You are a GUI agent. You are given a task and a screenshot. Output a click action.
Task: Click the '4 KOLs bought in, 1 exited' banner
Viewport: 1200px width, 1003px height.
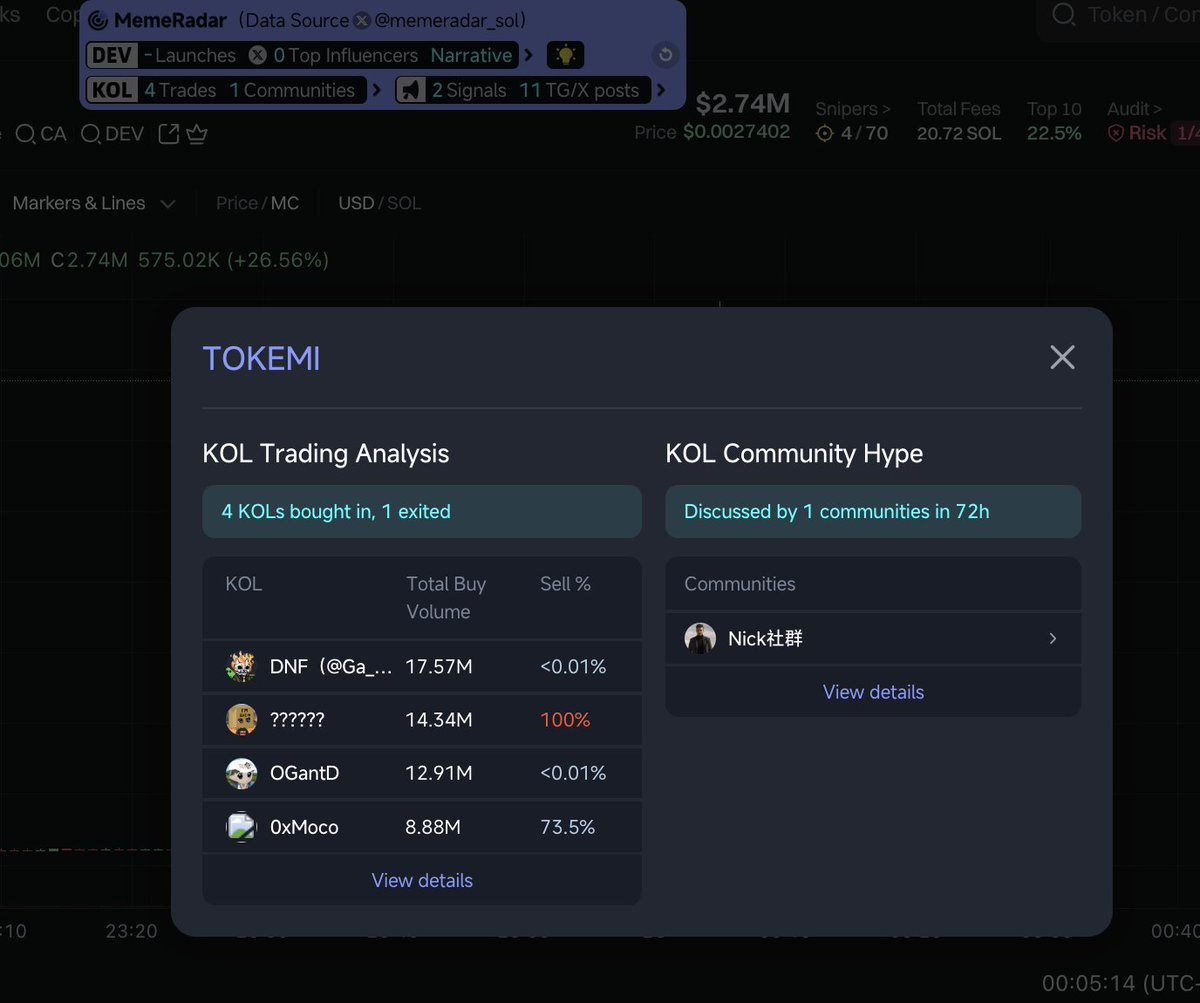click(x=422, y=511)
